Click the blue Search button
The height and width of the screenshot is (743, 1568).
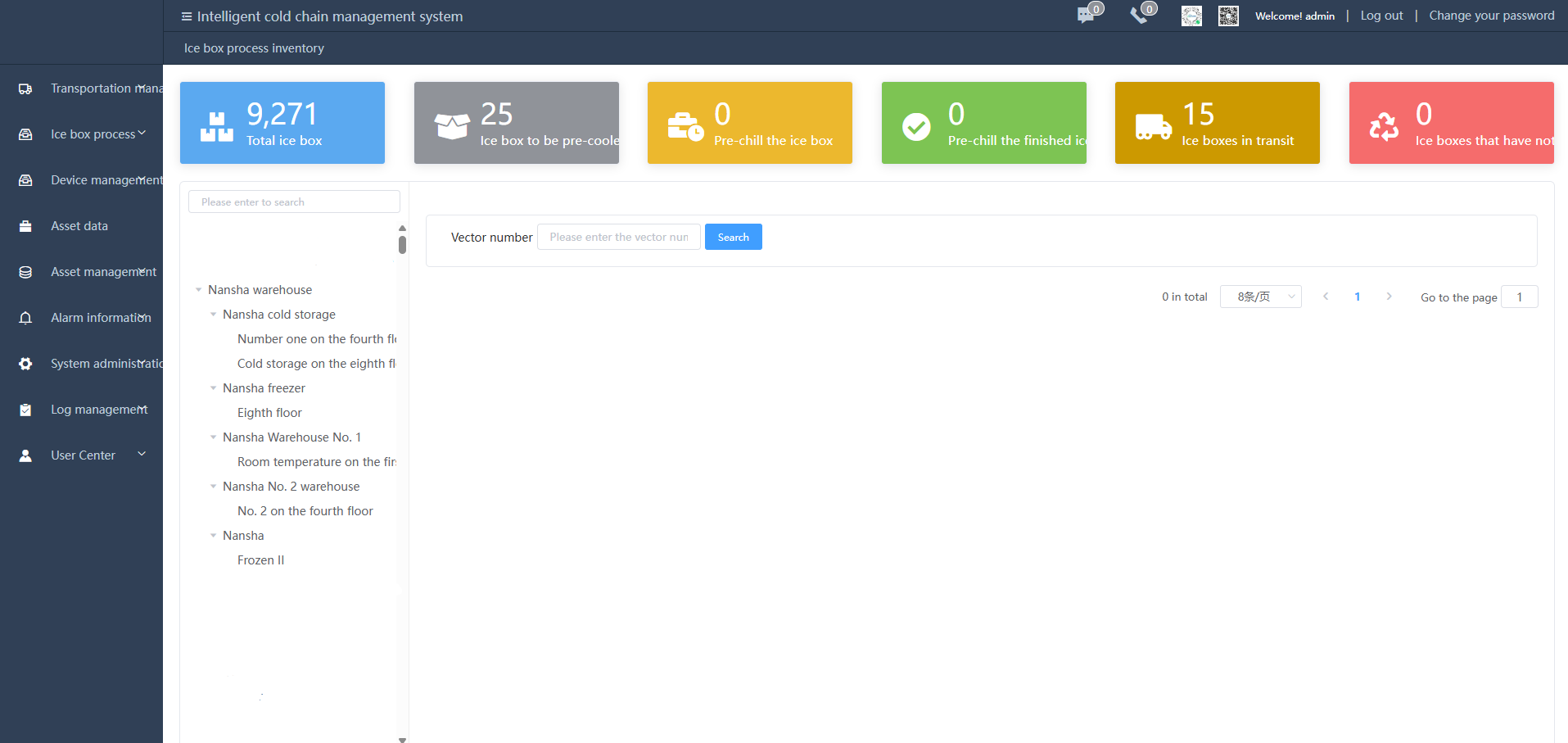pos(733,238)
